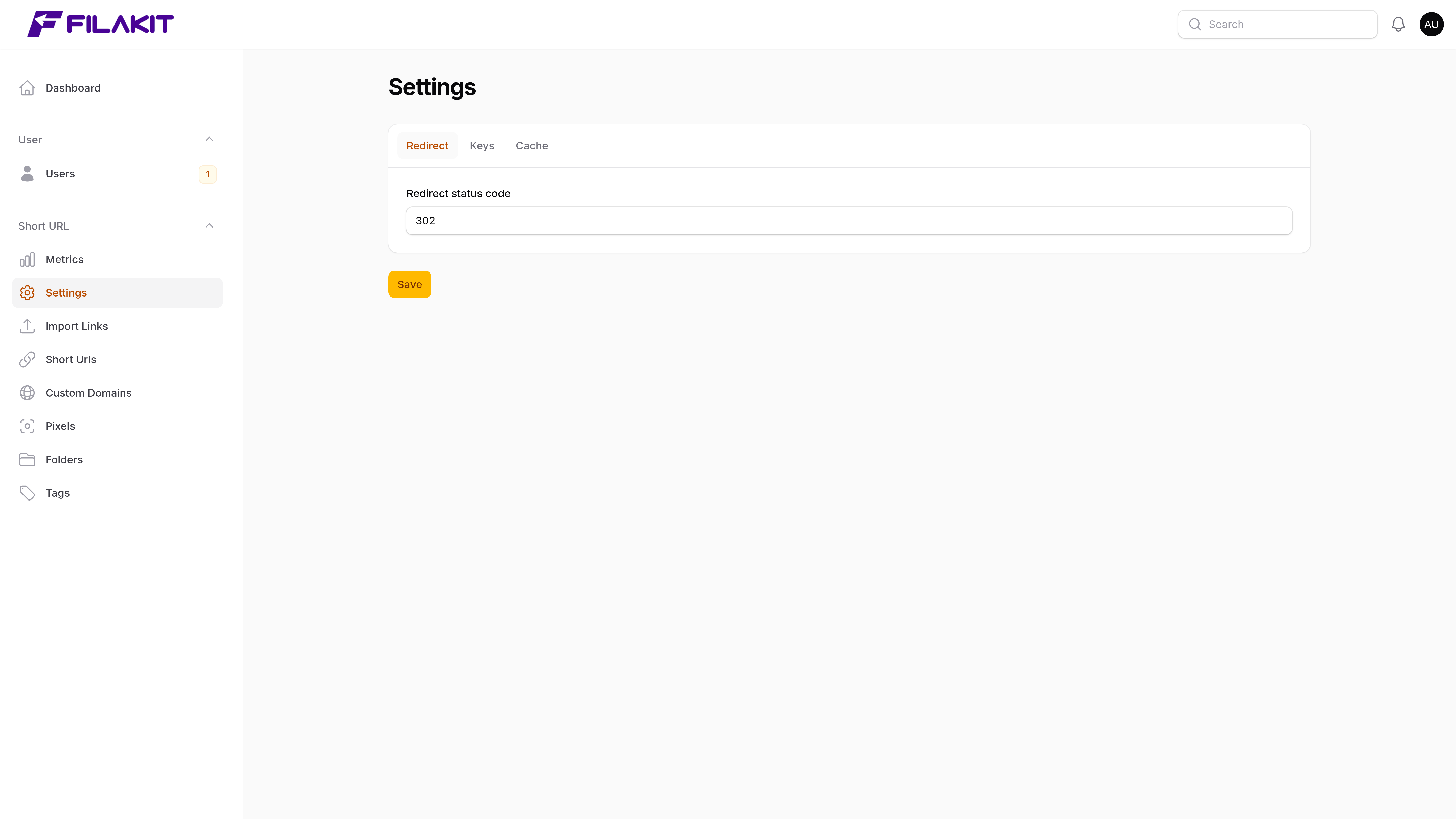The image size is (1456, 819).
Task: Collapse the Short URL section chevron
Action: click(x=209, y=225)
